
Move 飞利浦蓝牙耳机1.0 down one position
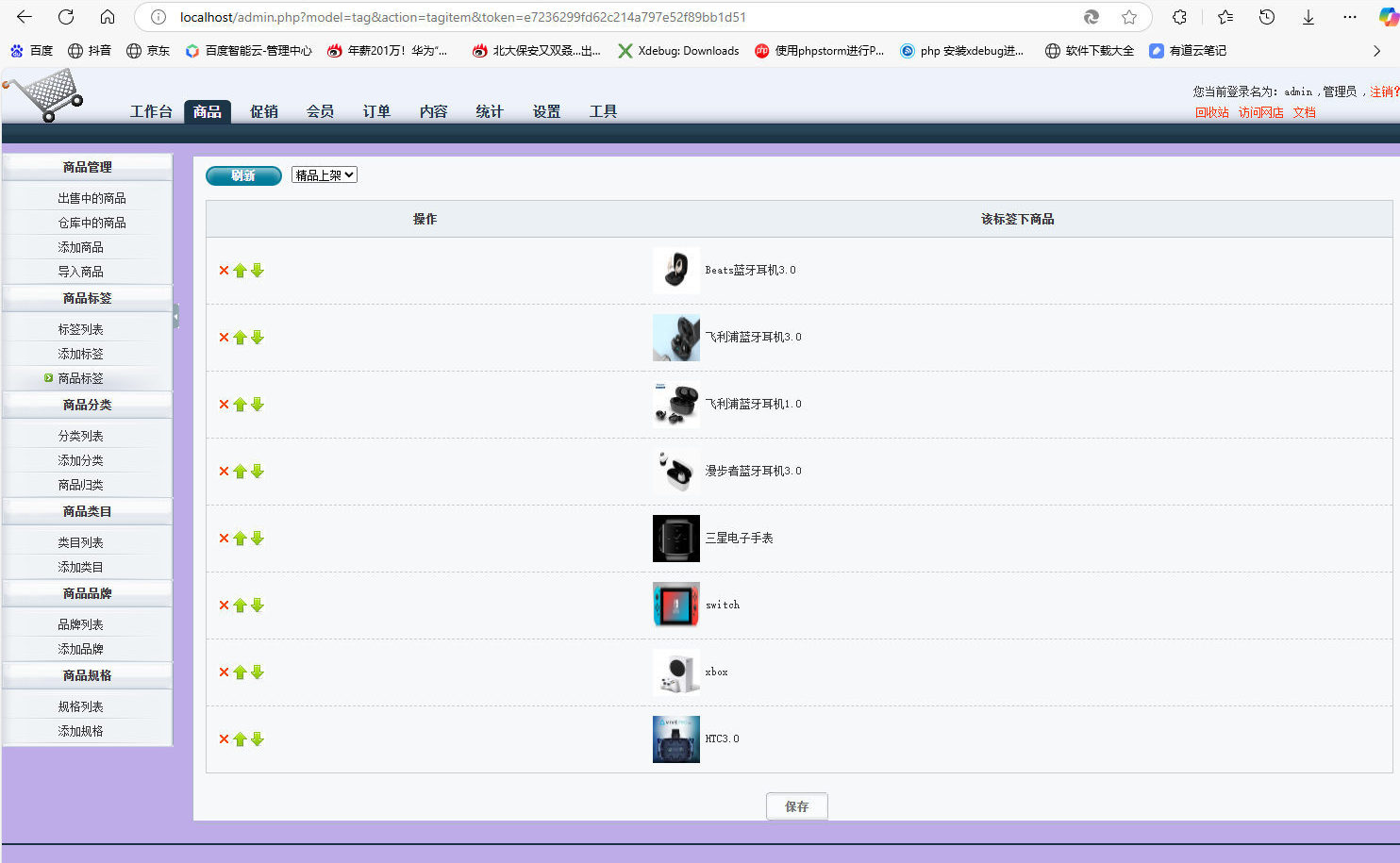click(x=257, y=405)
